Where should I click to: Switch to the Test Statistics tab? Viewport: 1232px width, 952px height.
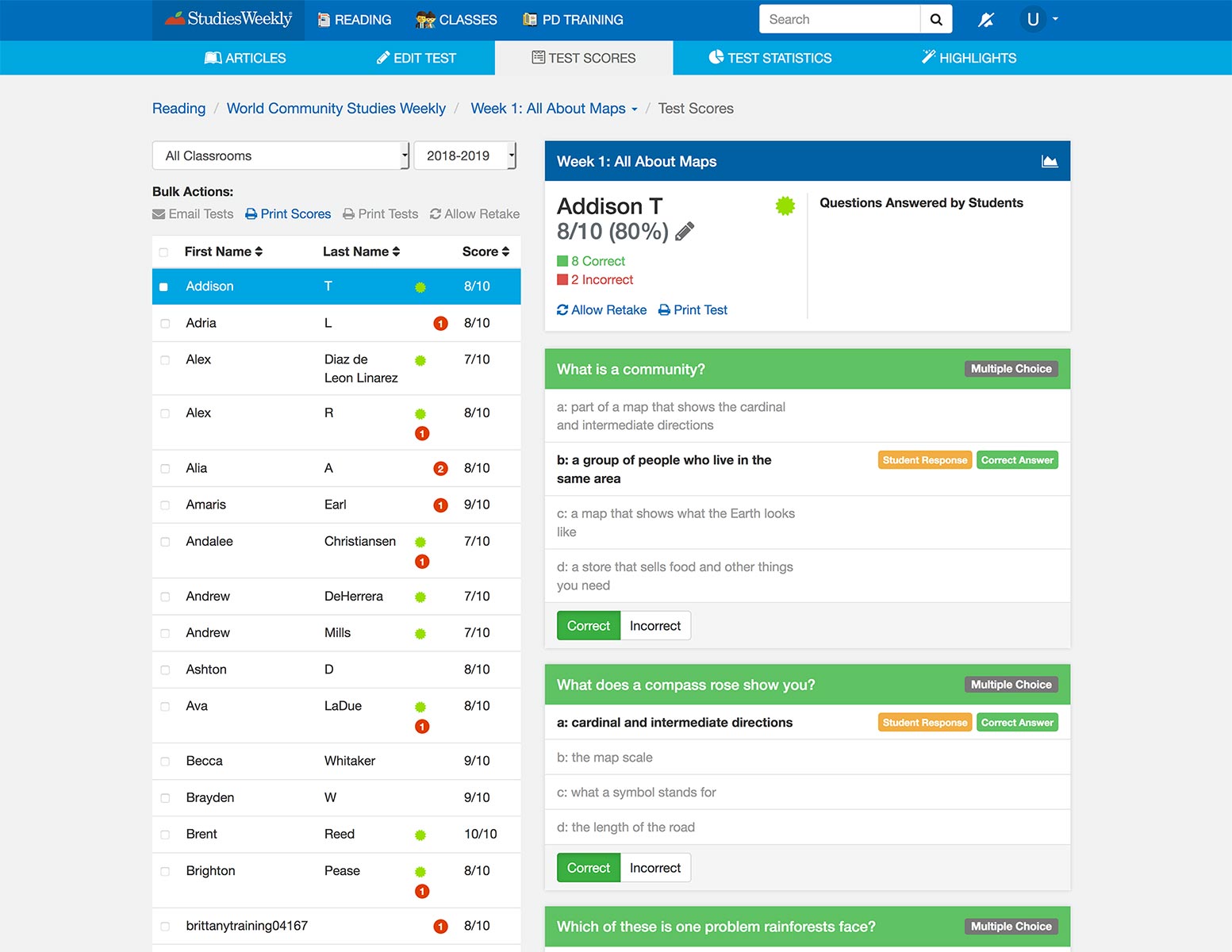point(770,58)
